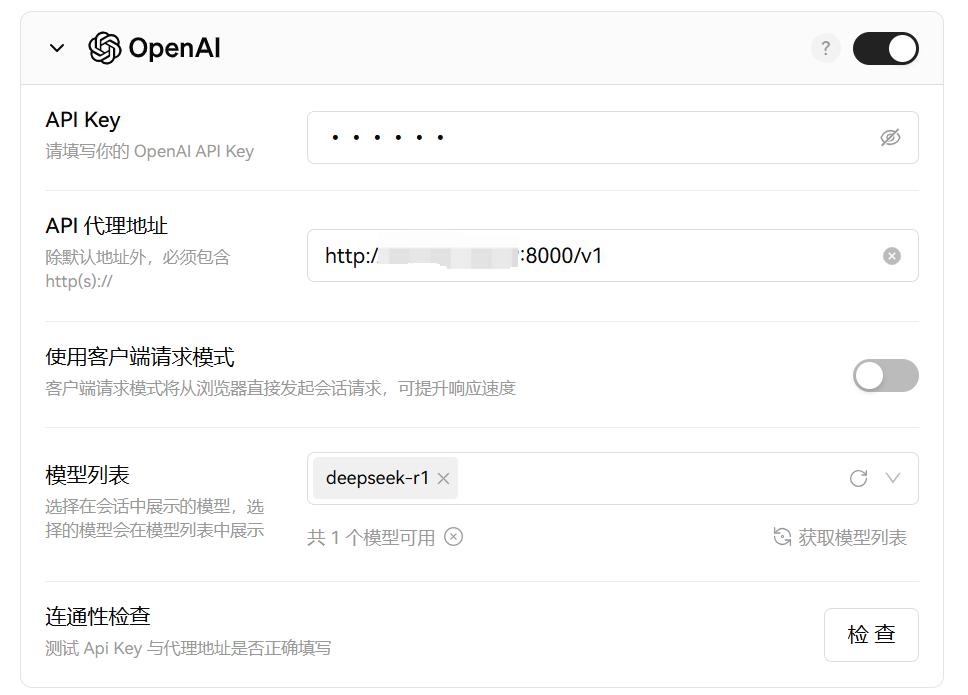Remove the deepseek-r1 model tag

pos(443,479)
